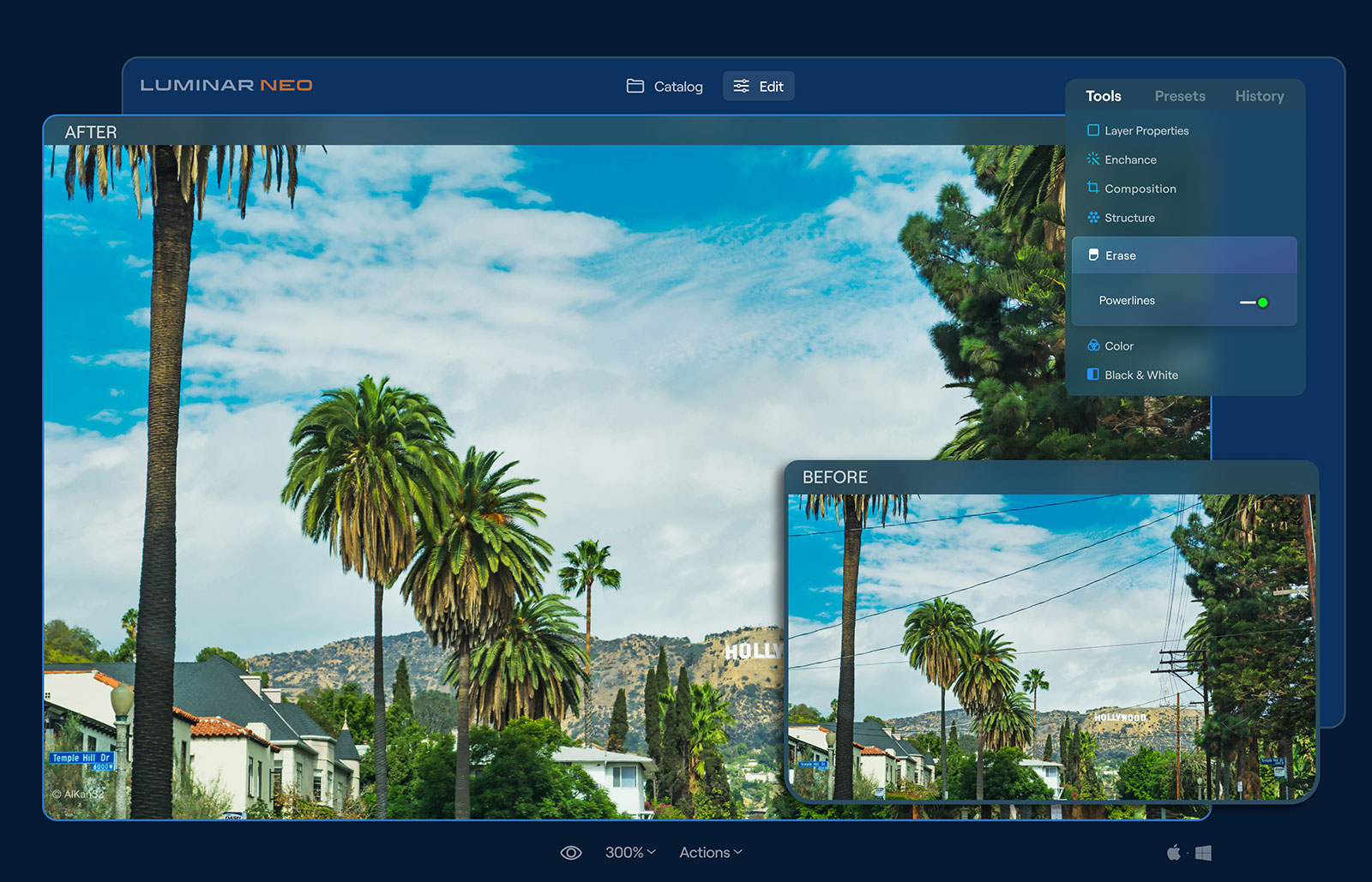Viewport: 1372px width, 882px height.
Task: Click the Black & White icon
Action: pos(1092,375)
